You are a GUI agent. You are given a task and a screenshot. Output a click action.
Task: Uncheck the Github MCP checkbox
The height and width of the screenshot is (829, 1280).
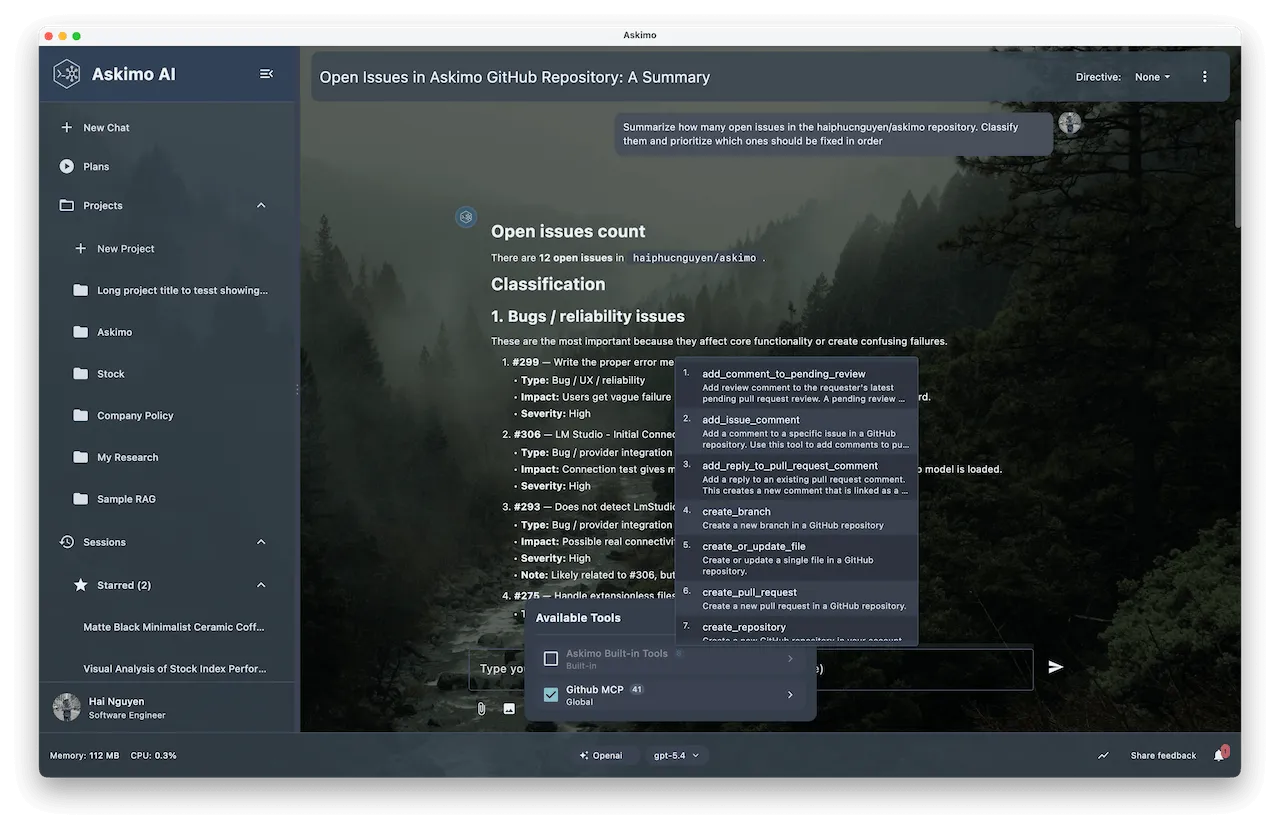point(551,695)
